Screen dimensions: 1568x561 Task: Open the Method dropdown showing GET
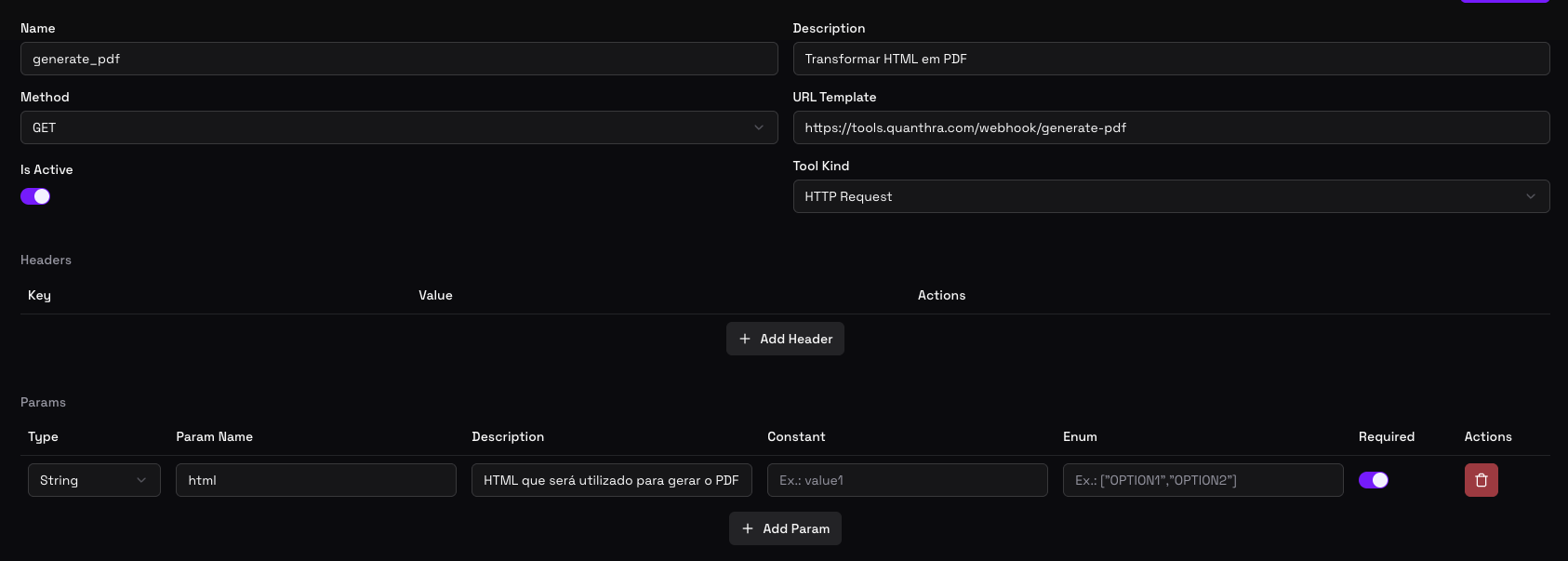pos(398,127)
